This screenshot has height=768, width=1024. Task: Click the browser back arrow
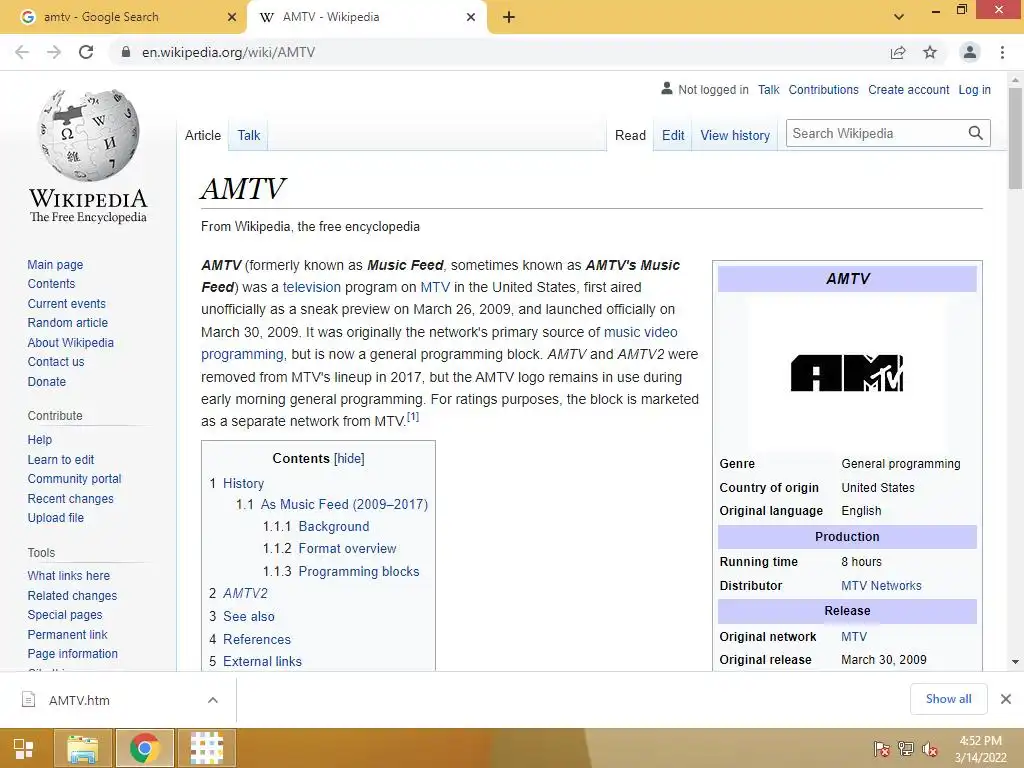(x=22, y=52)
